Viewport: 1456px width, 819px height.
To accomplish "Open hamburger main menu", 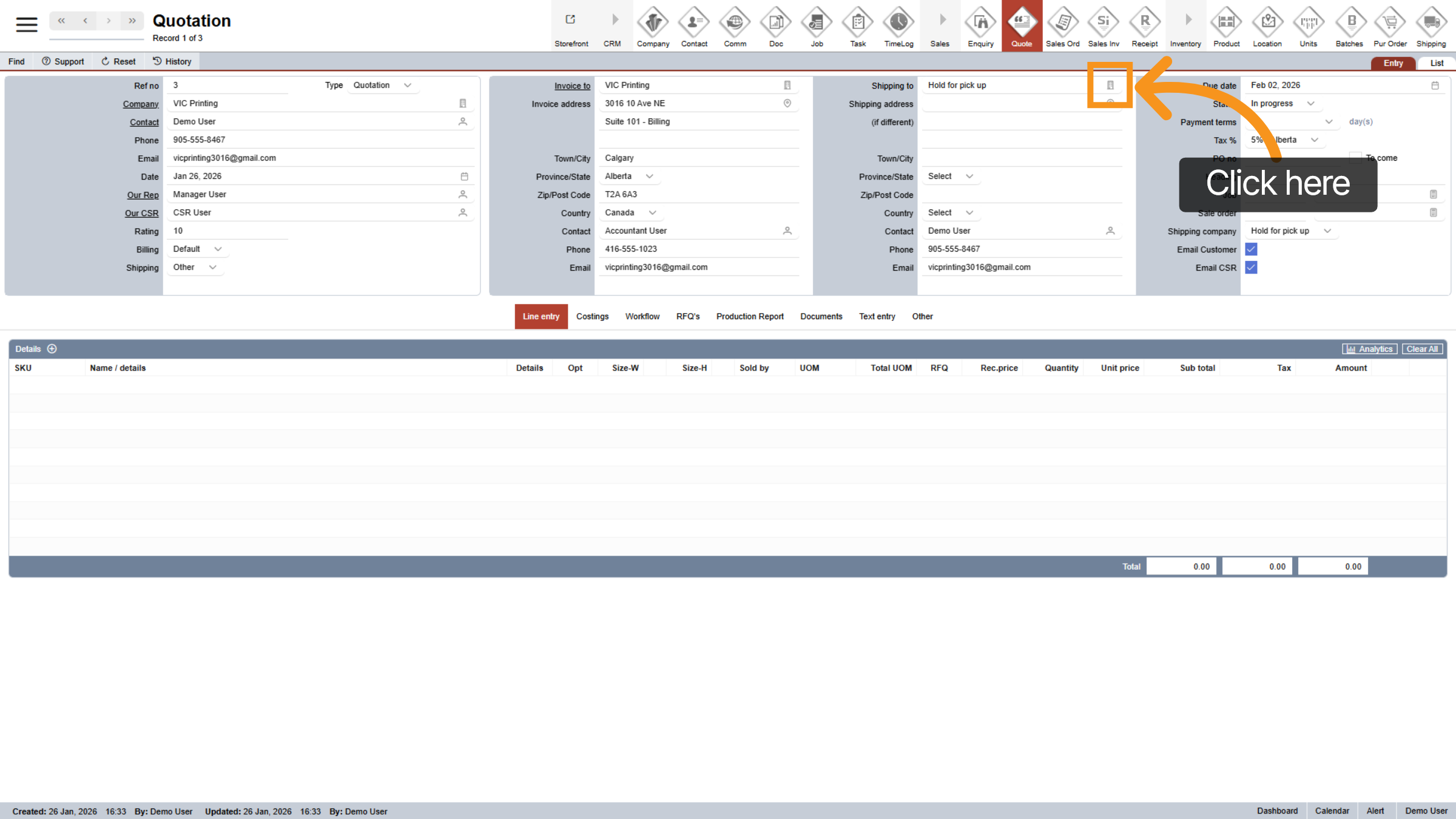I will pos(26,24).
